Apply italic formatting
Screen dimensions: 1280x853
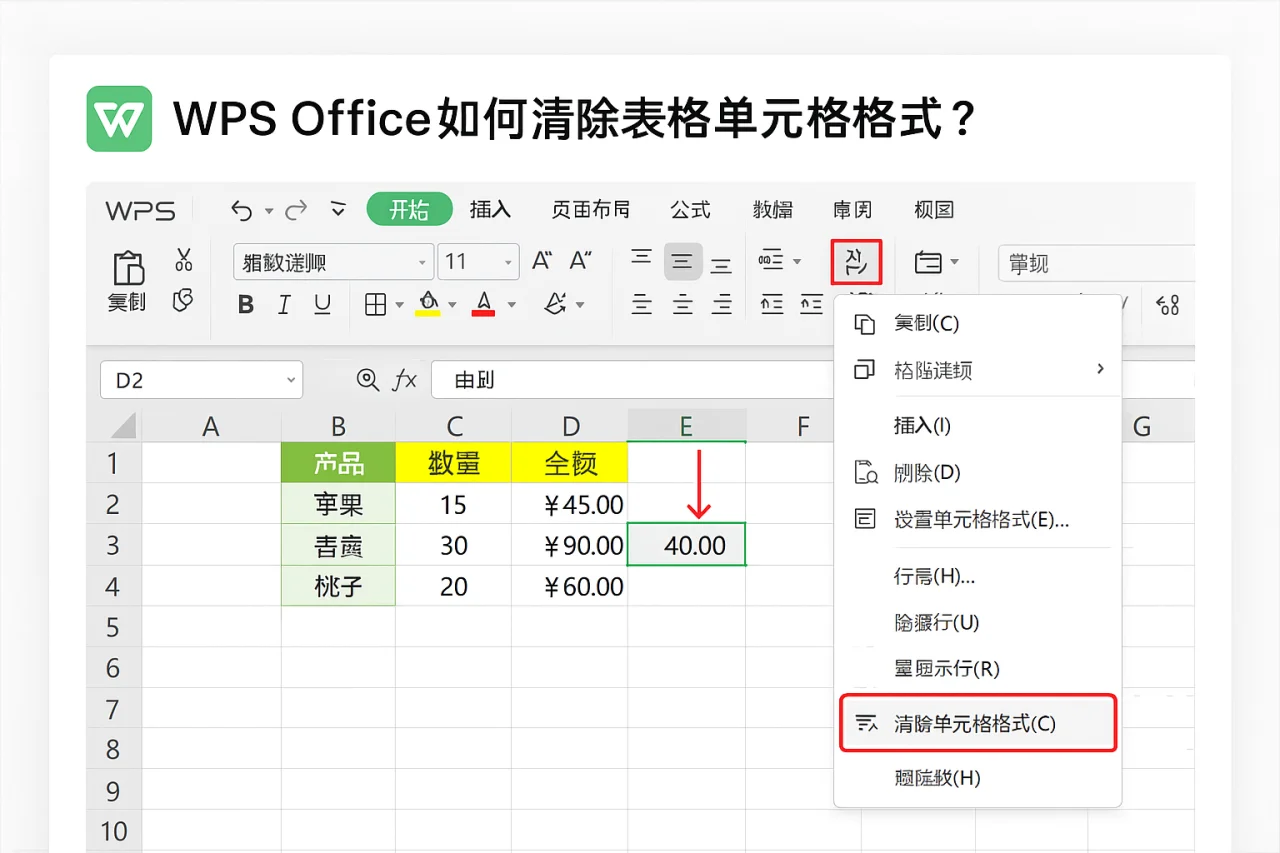pyautogui.click(x=283, y=305)
